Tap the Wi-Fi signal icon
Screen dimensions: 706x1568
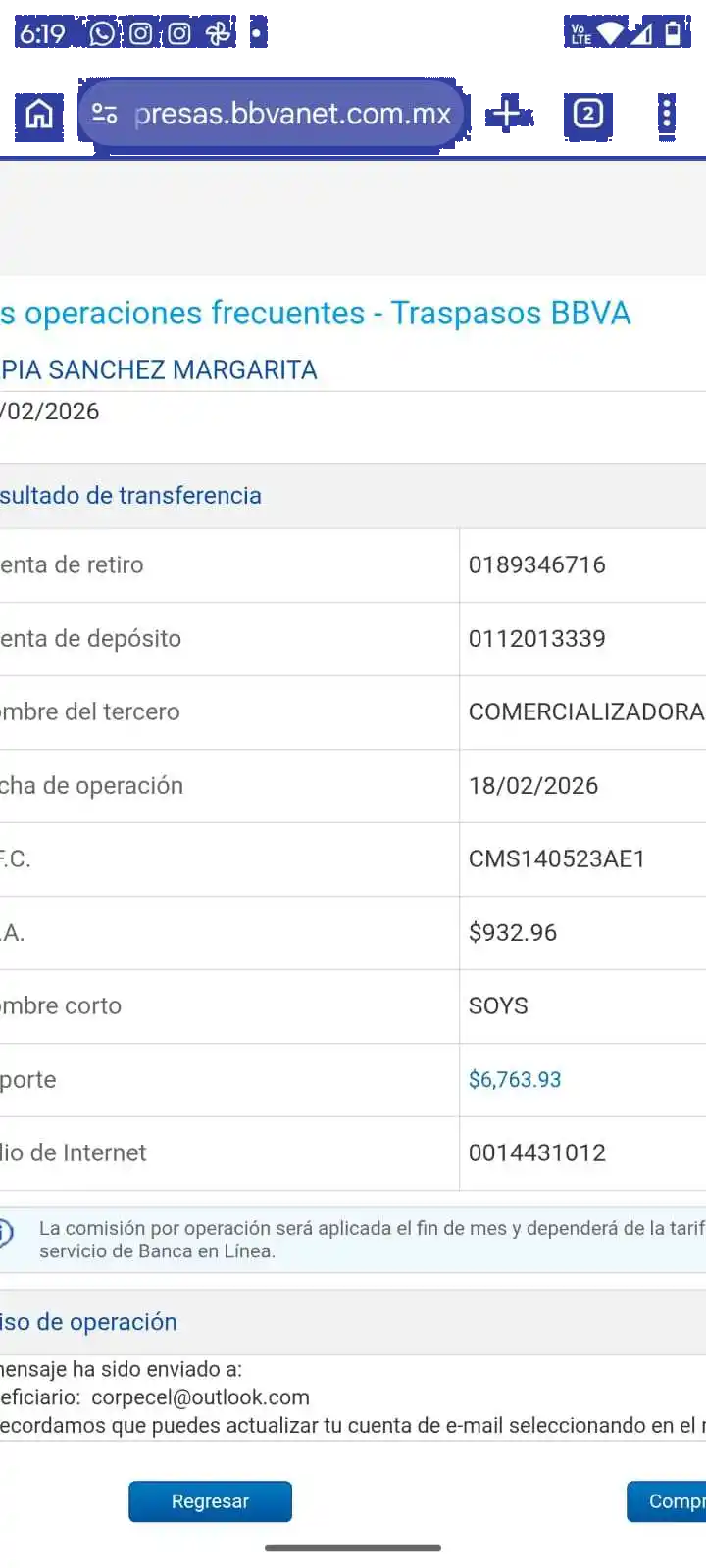tap(610, 34)
